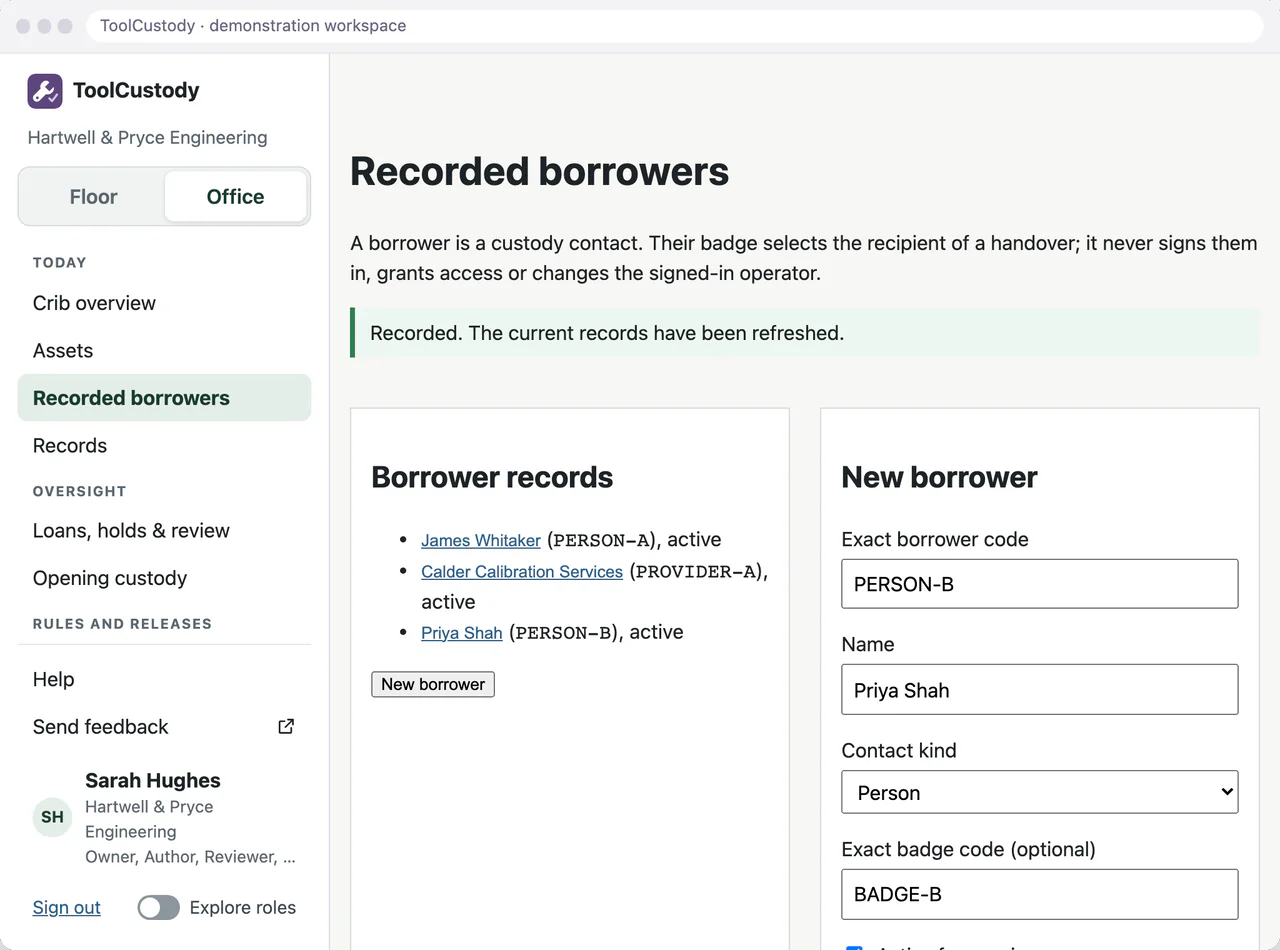The height and width of the screenshot is (950, 1280).
Task: Go to Assets in the sidebar
Action: [164, 351]
